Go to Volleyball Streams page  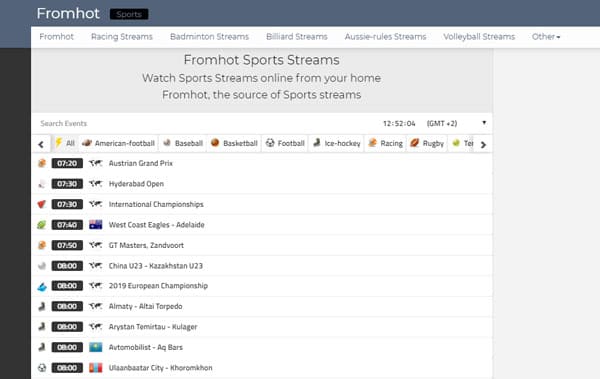tap(479, 37)
